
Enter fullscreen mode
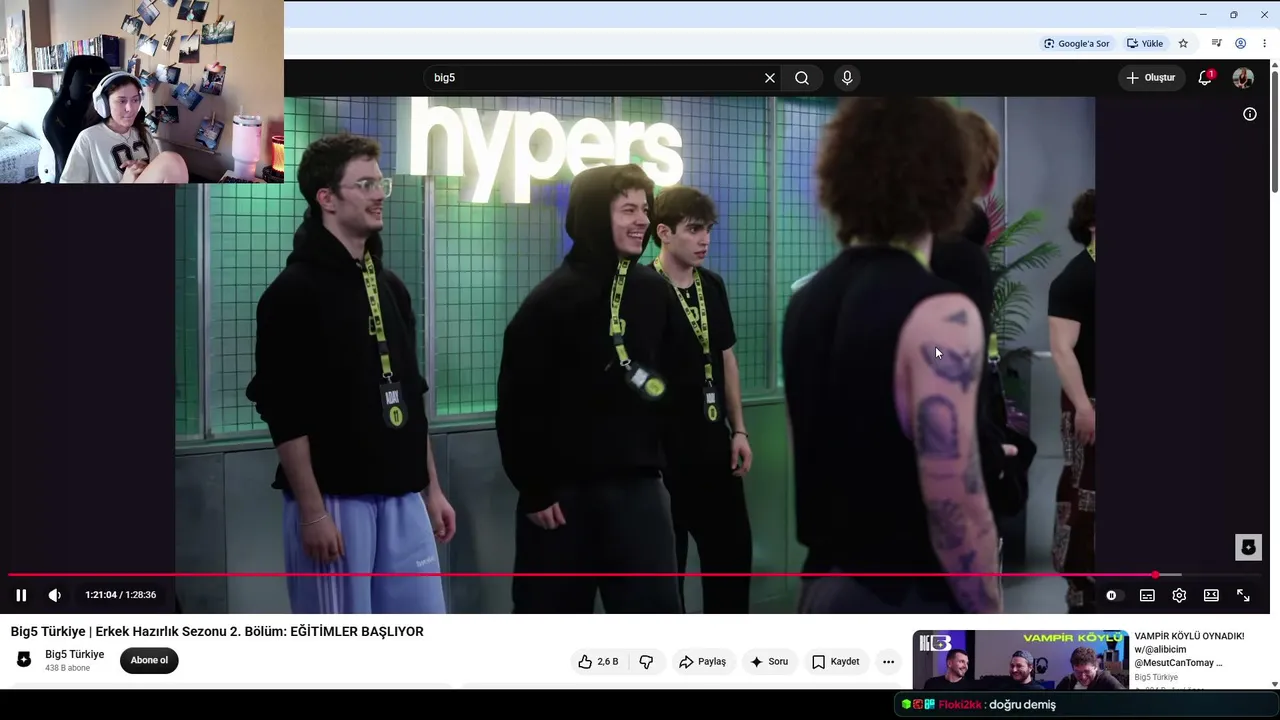[x=1243, y=595]
